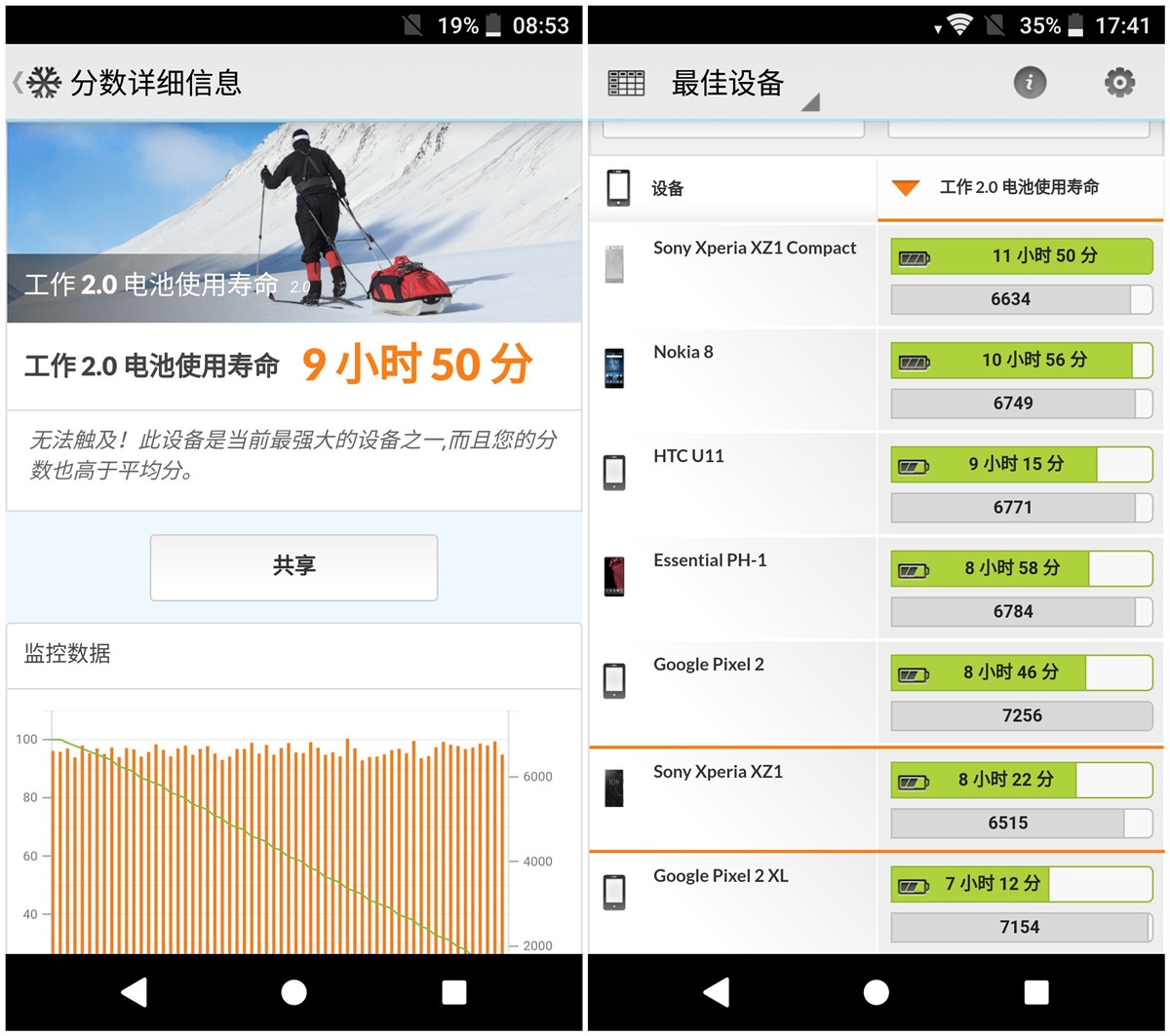The width and height of the screenshot is (1170, 1036).
Task: Tap the battery icon on Google Pixel 2's bar
Action: pyautogui.click(x=914, y=673)
